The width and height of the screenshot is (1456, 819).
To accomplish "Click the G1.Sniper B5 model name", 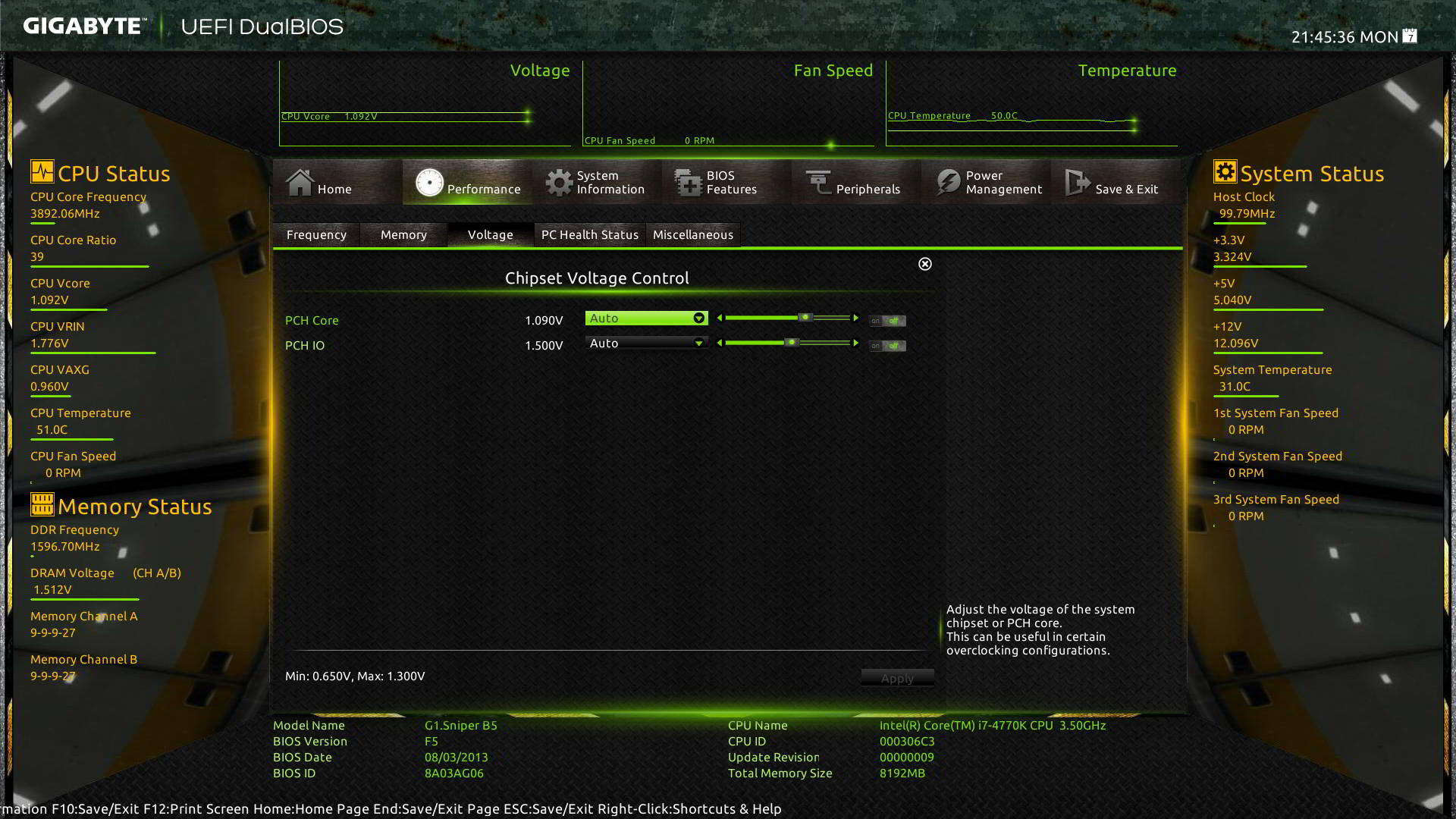I will click(461, 725).
